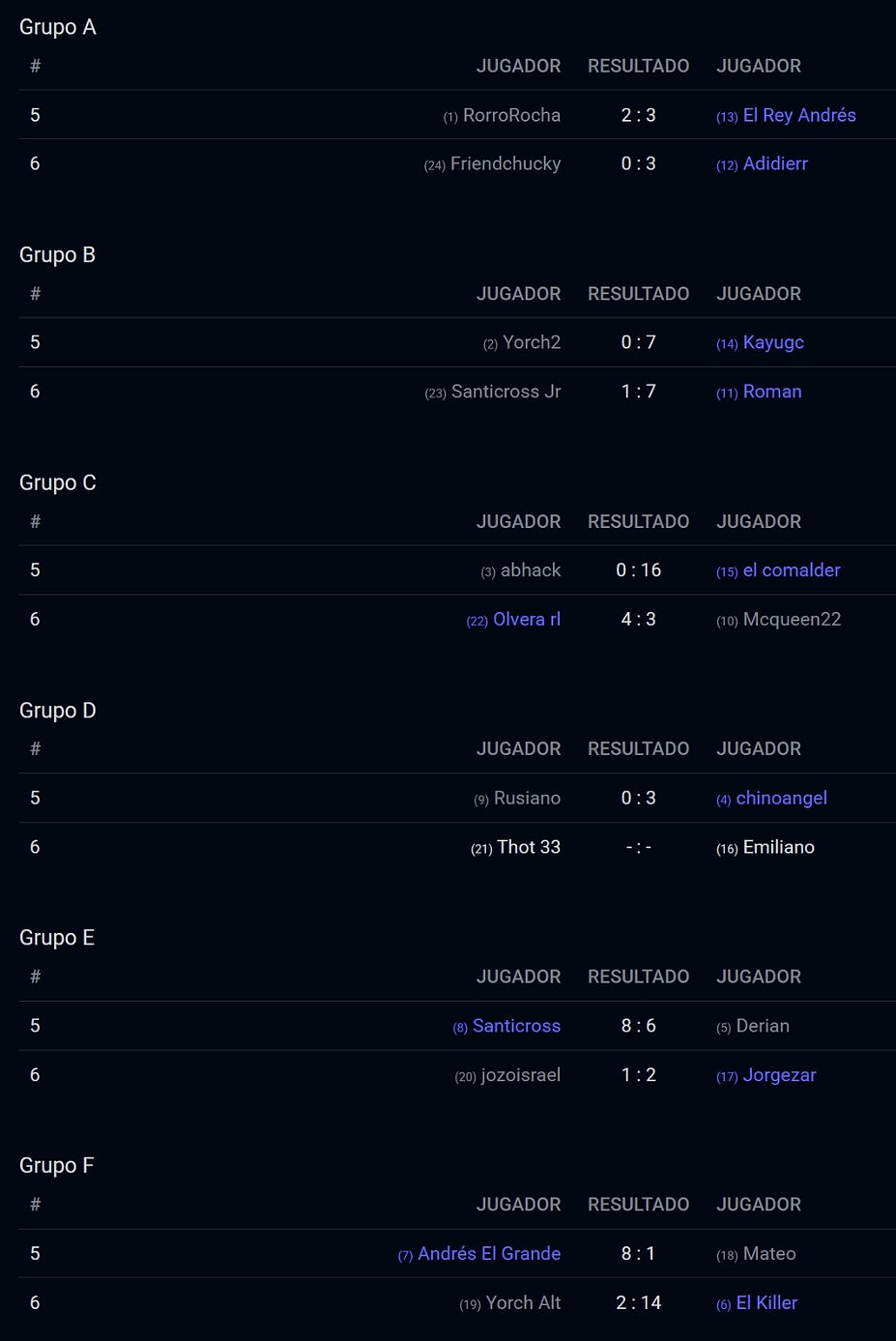Screen dimensions: 896x1341
Task: Click the Grupo F heading
Action: (x=57, y=1166)
